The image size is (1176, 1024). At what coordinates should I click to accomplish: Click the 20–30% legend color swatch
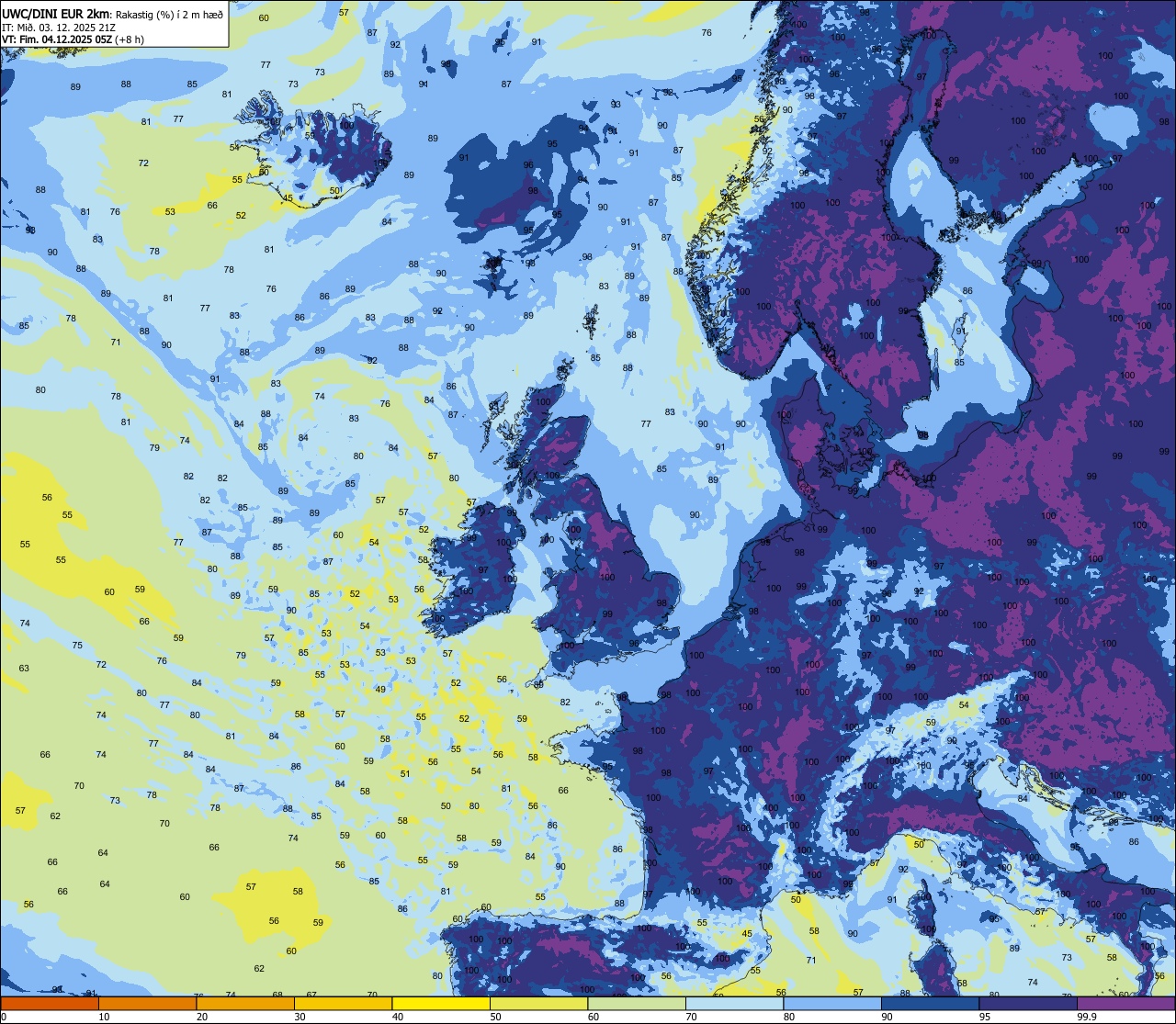pos(245,1003)
